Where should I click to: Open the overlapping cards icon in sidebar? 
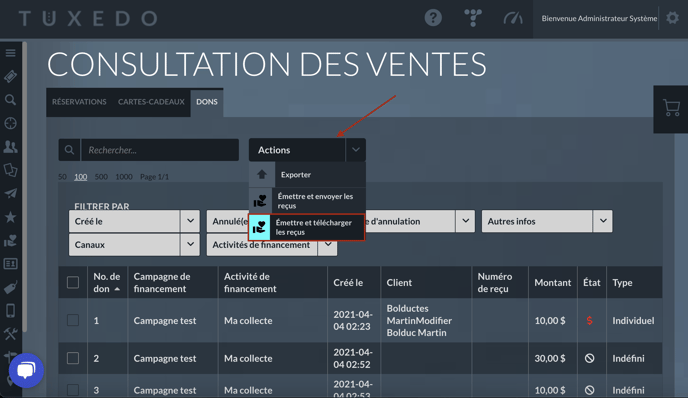point(11,170)
